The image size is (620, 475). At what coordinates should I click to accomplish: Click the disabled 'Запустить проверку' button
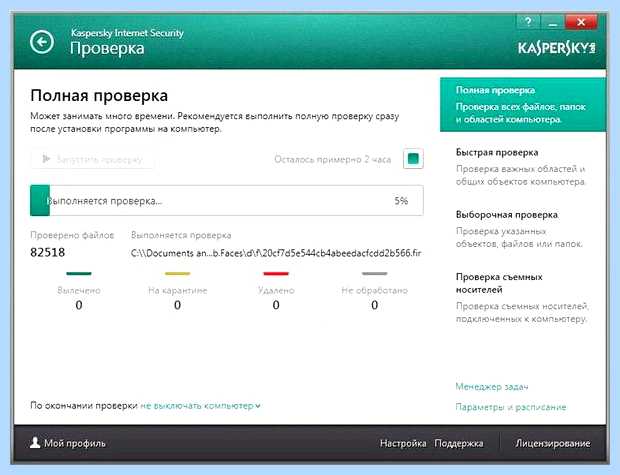93,159
